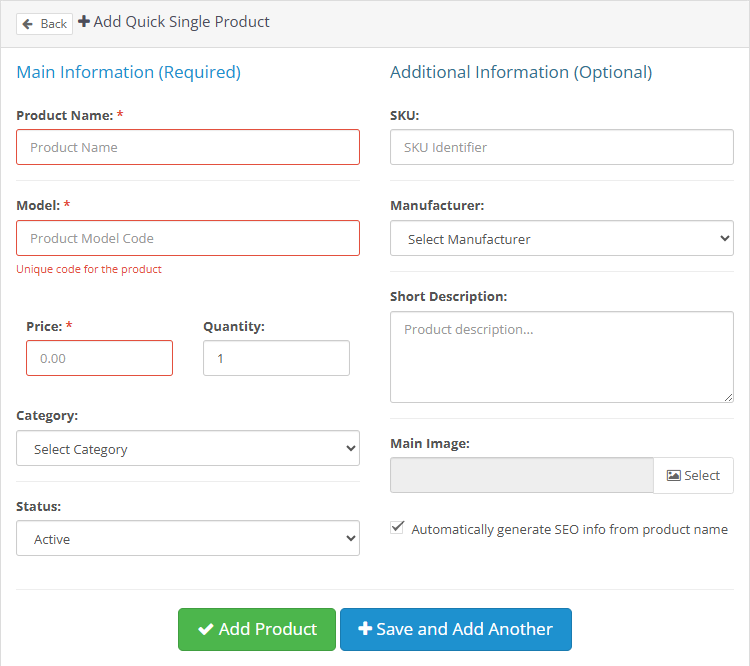Click the plus icon on Save and Add Another
Viewport: 750px width, 666px height.
pyautogui.click(x=365, y=629)
